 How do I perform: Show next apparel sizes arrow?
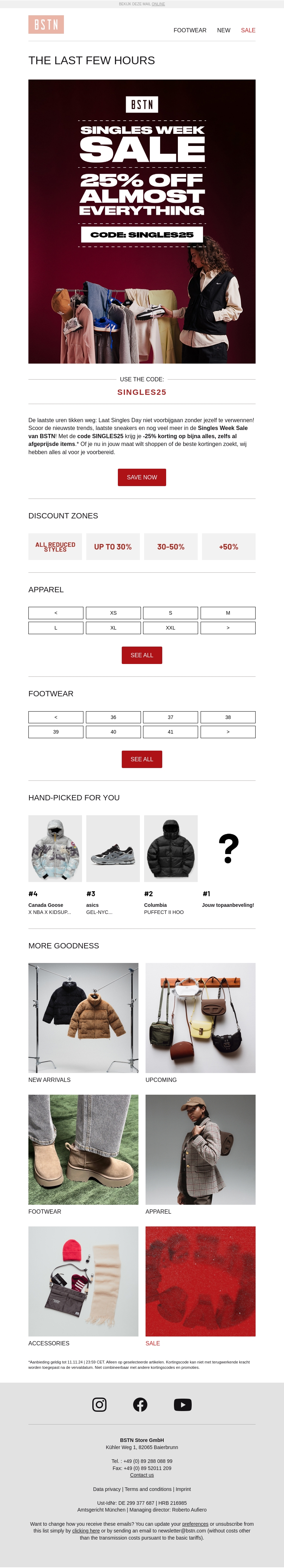point(228,627)
